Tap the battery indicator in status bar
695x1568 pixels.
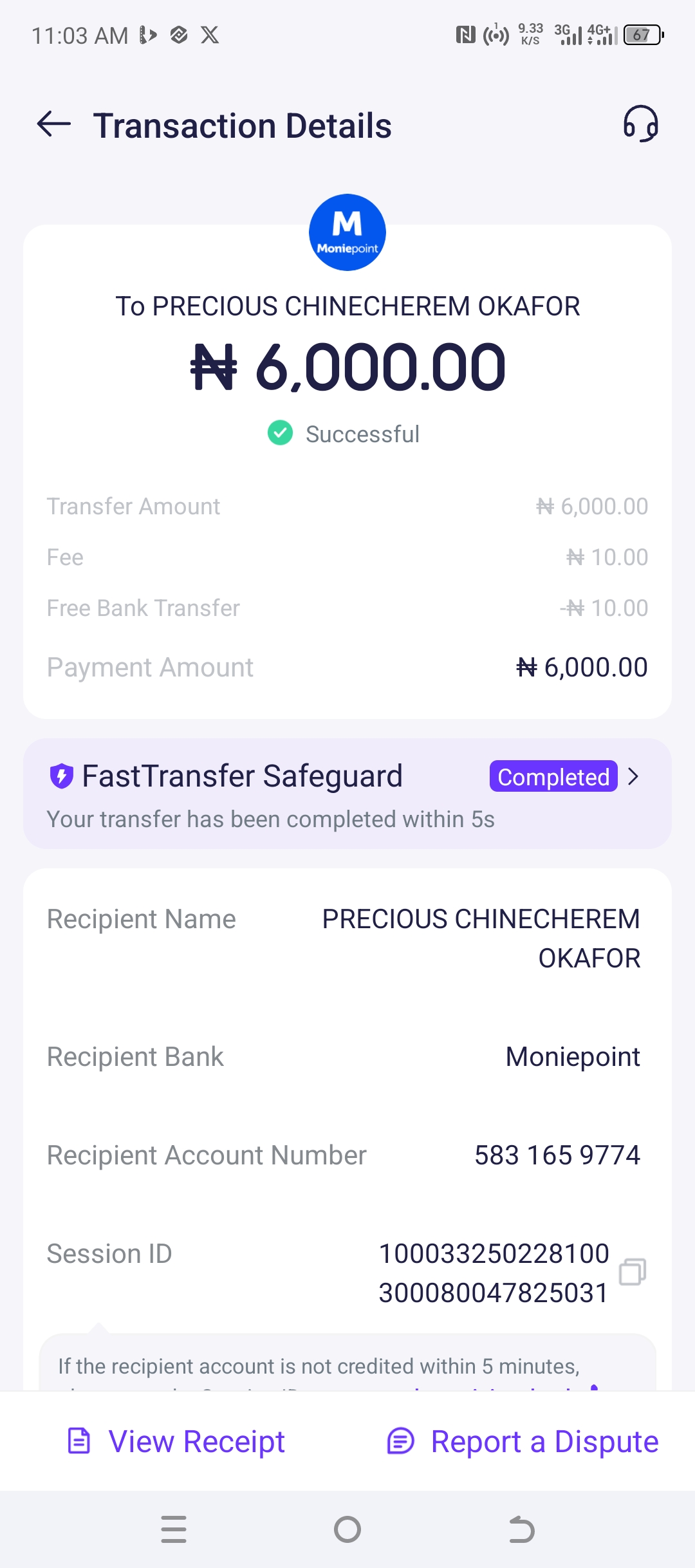[642, 35]
